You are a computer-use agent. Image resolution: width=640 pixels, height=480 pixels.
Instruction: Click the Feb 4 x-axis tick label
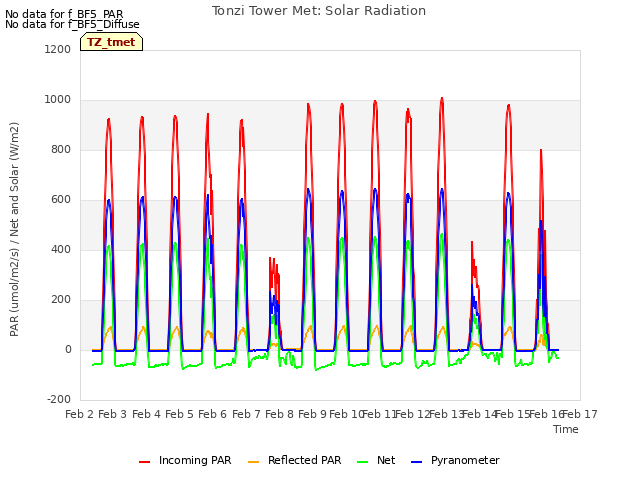coord(147,414)
